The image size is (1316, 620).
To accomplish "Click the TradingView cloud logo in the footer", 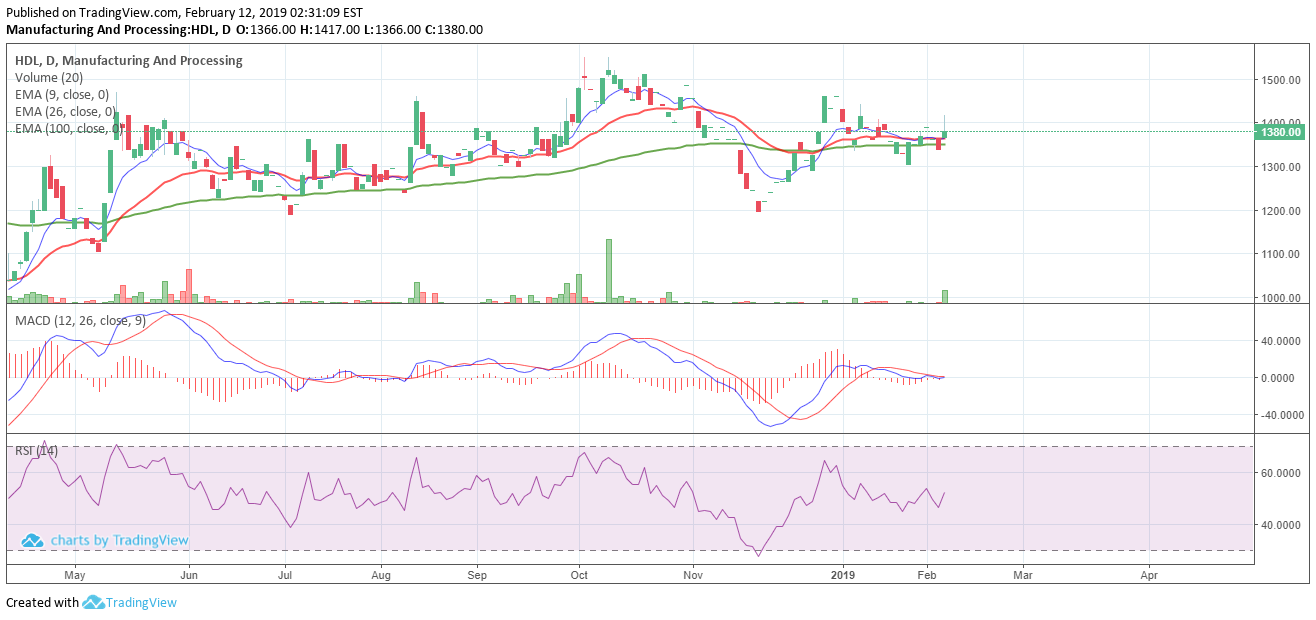I will 93,602.
